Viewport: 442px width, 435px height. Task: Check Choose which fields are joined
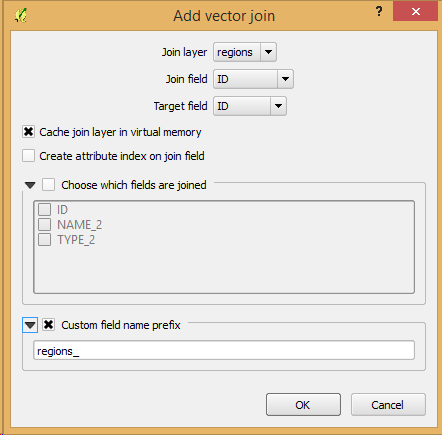click(49, 185)
